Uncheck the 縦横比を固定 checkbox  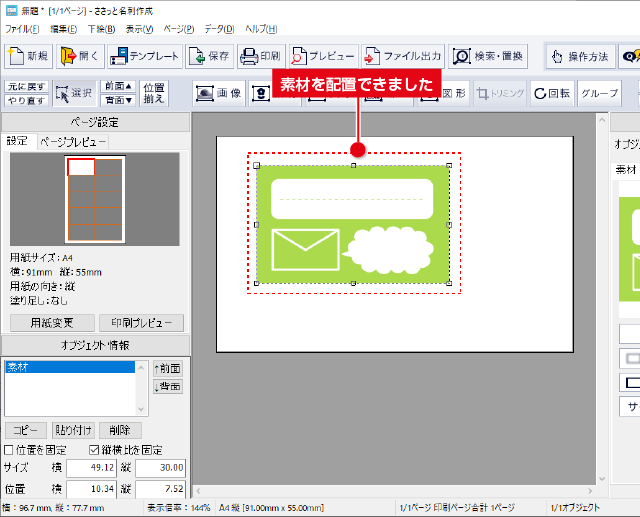pyautogui.click(x=95, y=450)
